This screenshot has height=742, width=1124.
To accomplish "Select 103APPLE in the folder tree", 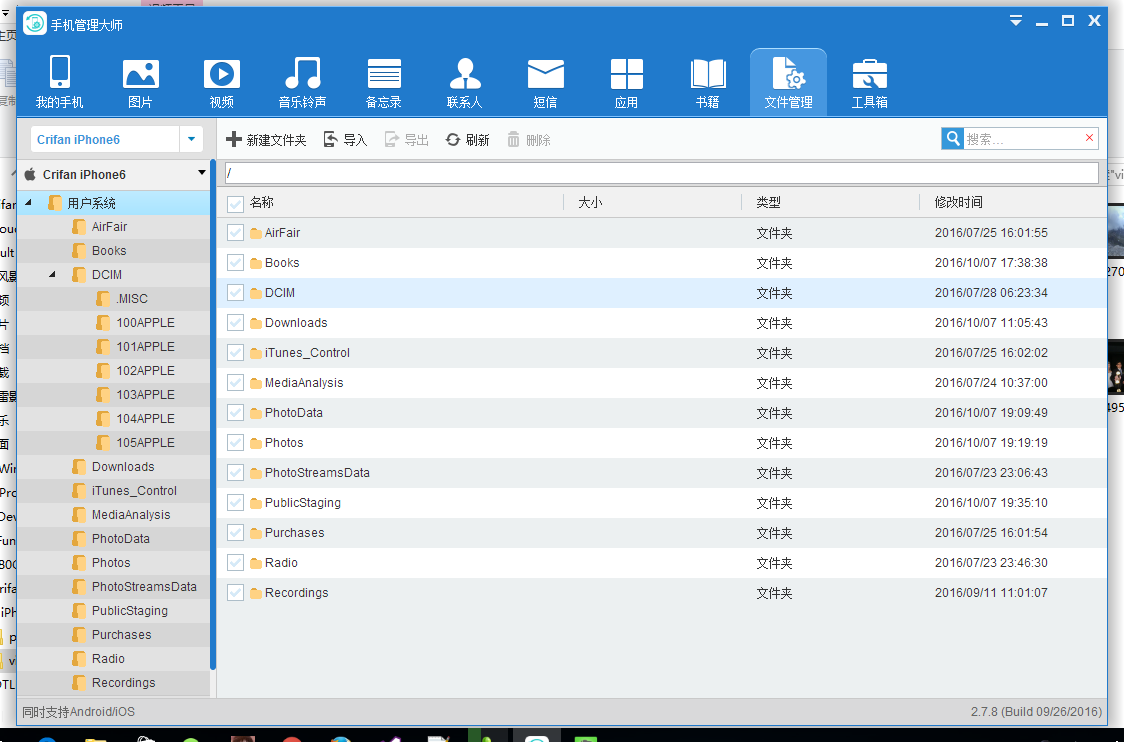I will point(146,395).
